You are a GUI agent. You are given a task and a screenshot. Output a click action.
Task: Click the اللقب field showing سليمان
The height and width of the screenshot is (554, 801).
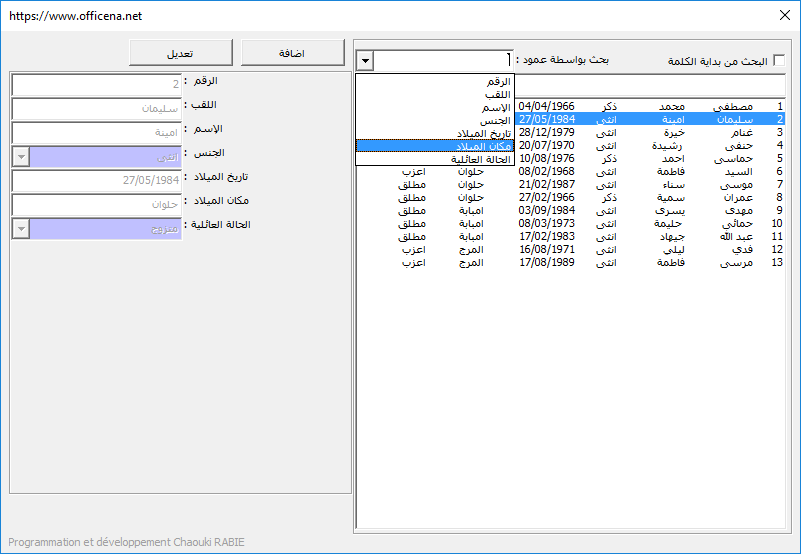[97, 109]
